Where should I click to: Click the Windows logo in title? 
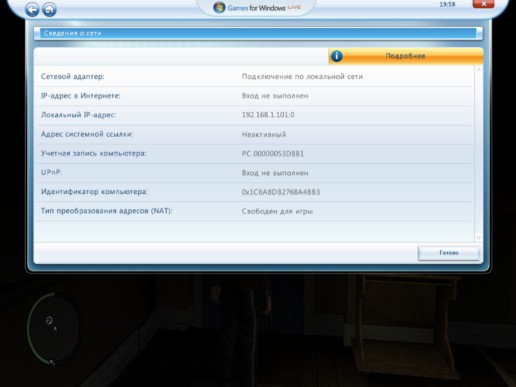click(x=219, y=7)
